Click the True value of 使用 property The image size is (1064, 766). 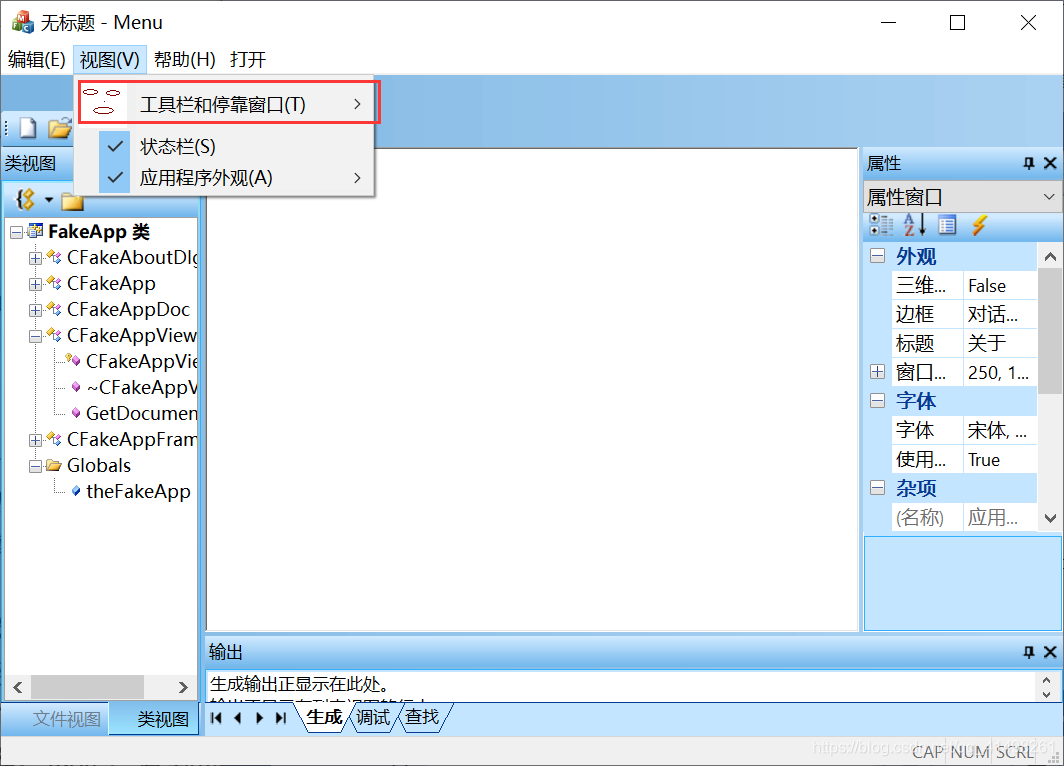1000,460
